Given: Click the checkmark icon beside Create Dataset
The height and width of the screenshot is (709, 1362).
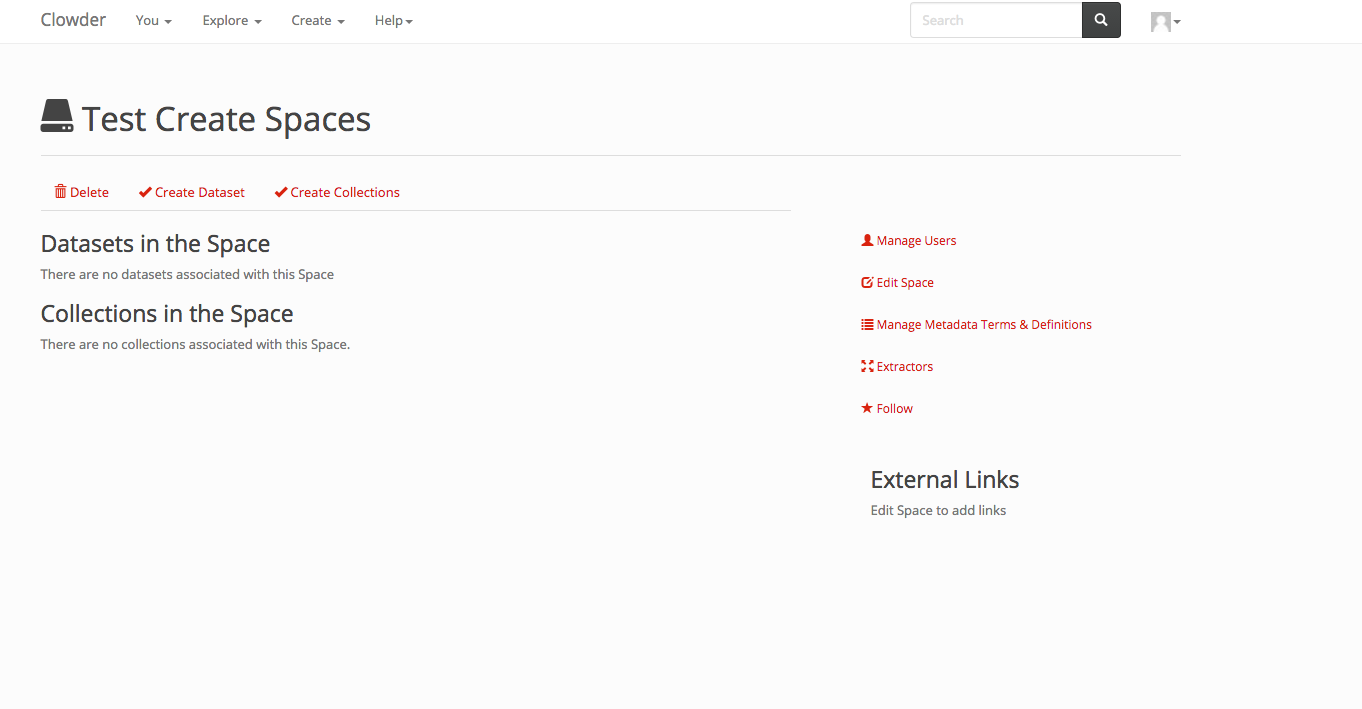Looking at the screenshot, I should coord(145,192).
